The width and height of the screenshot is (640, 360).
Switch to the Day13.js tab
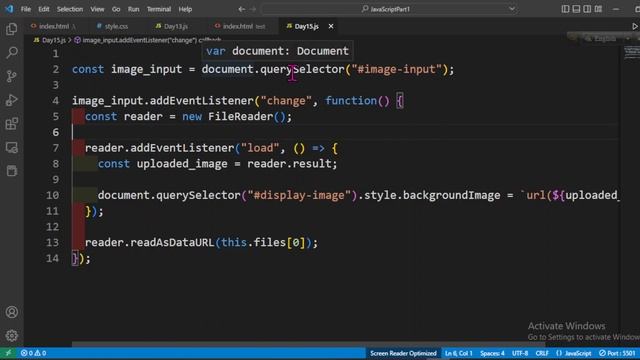(x=176, y=26)
